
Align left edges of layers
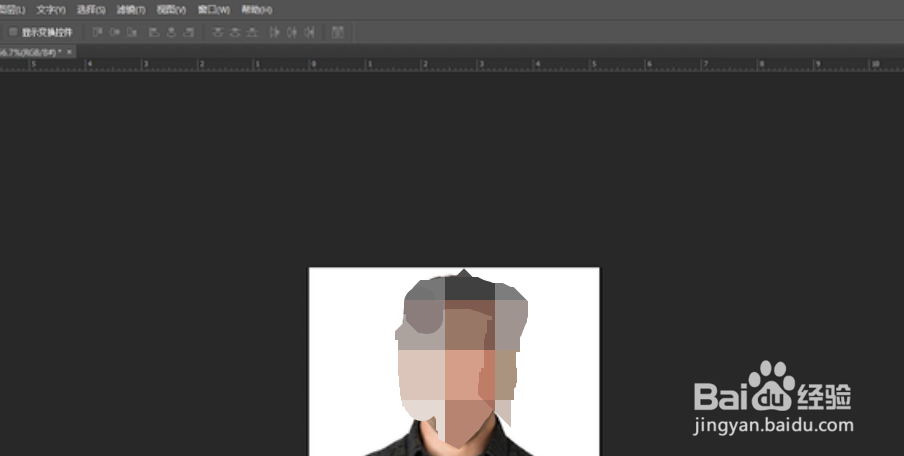(x=154, y=32)
